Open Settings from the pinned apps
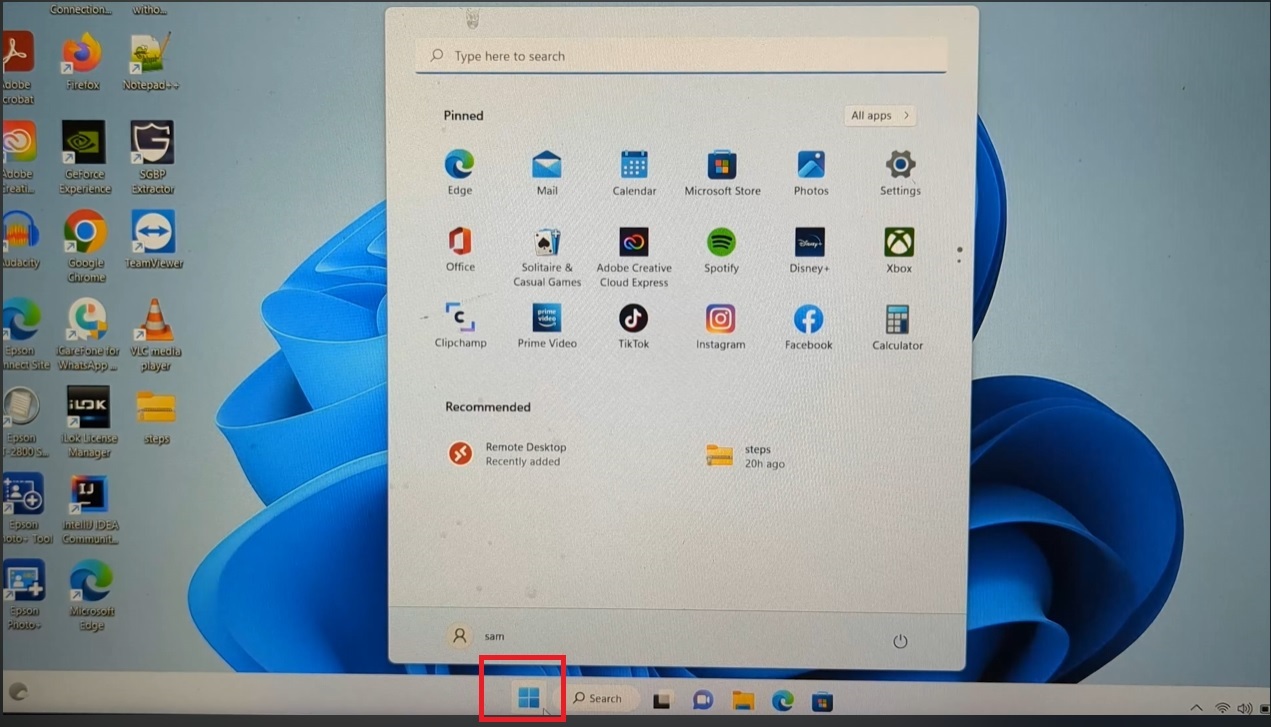Viewport: 1271px width, 727px height. point(900,173)
